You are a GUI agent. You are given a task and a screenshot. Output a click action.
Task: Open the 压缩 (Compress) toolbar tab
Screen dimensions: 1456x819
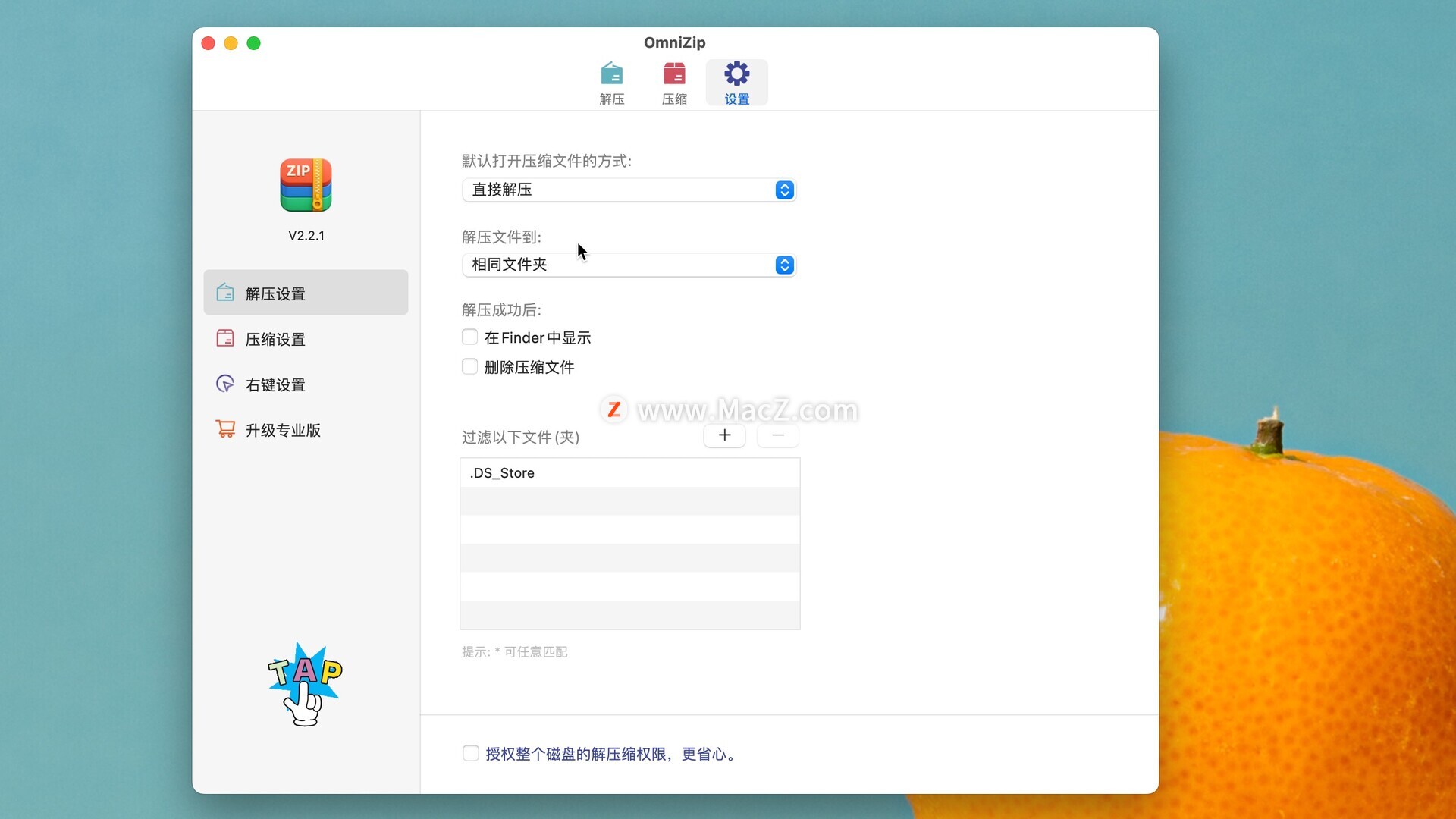(x=674, y=83)
